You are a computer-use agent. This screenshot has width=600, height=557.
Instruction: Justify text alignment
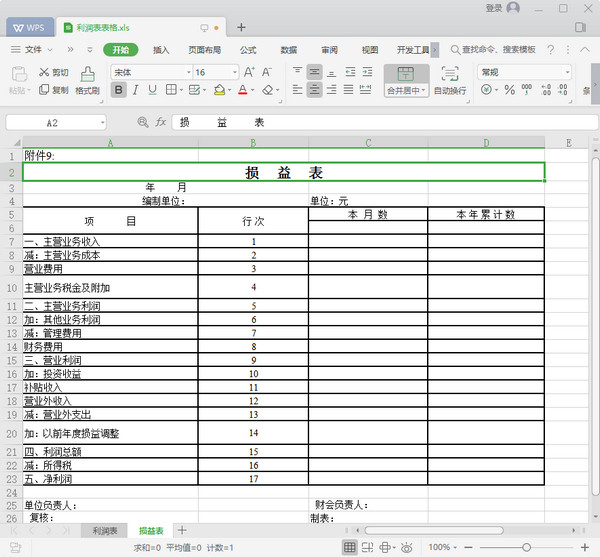[x=348, y=90]
